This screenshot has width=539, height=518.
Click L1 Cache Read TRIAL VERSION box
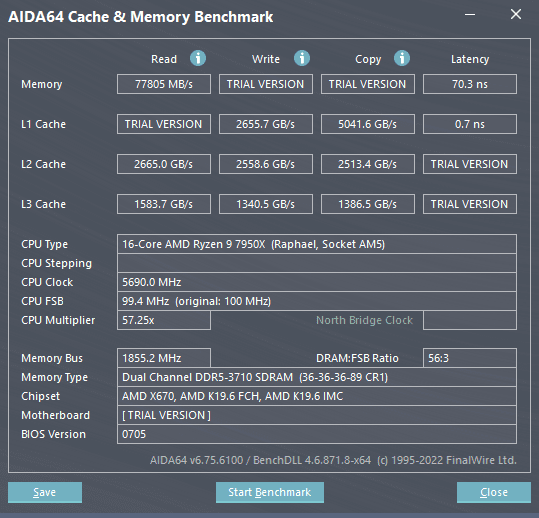(x=164, y=124)
